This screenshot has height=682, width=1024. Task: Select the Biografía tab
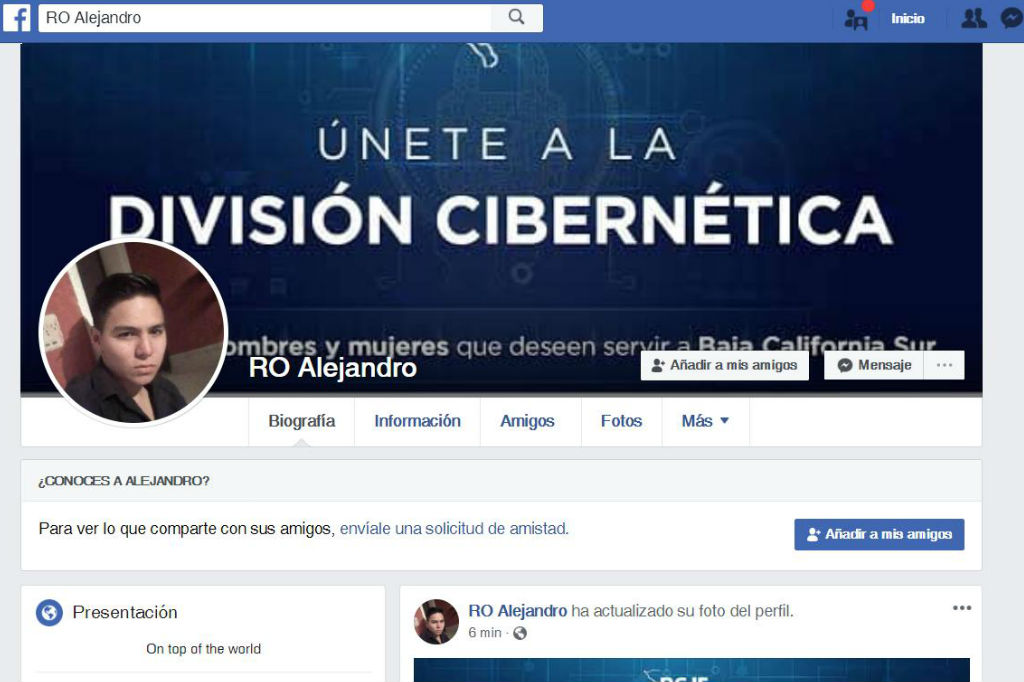click(x=302, y=421)
